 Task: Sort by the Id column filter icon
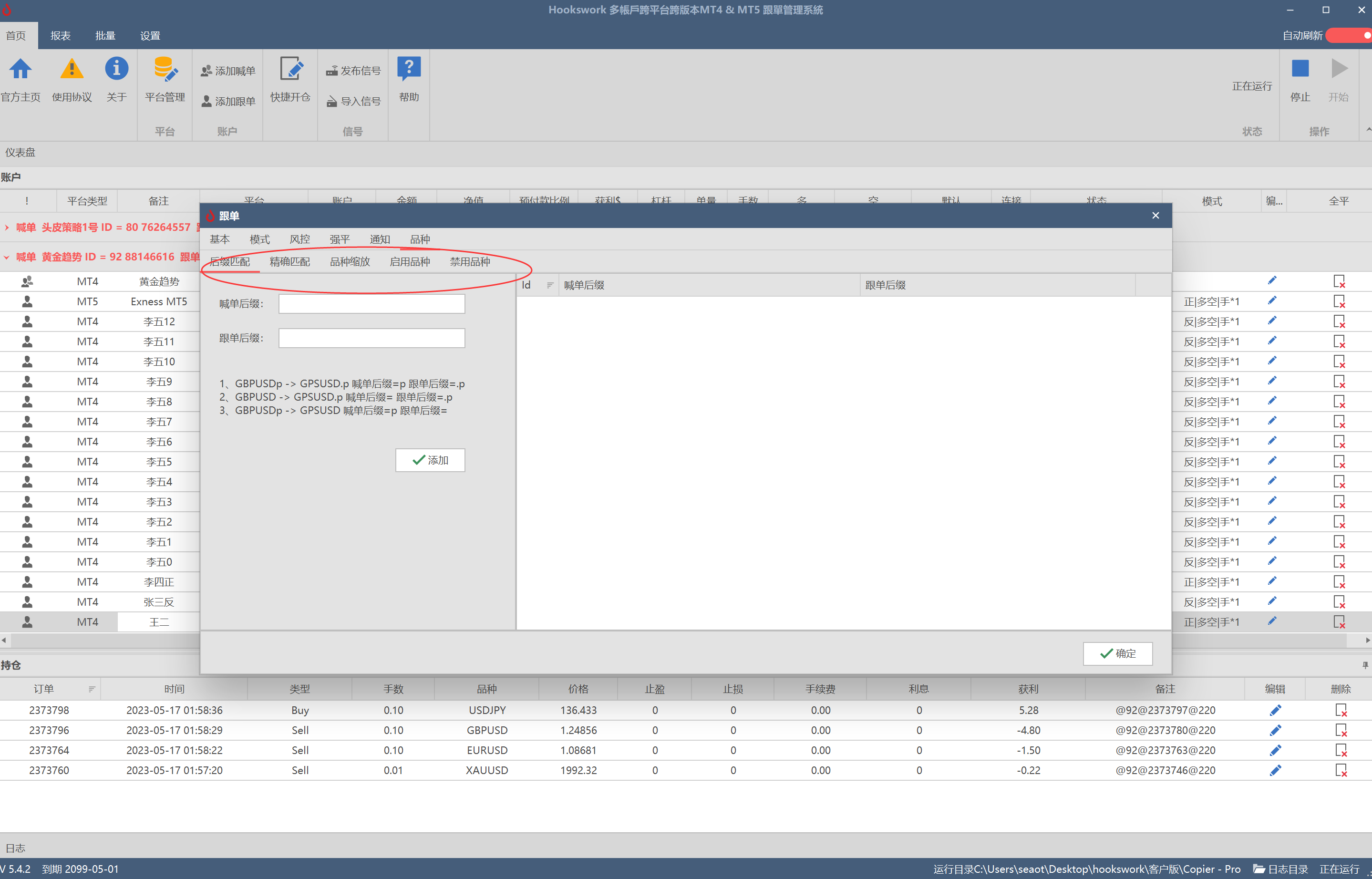[x=549, y=285]
